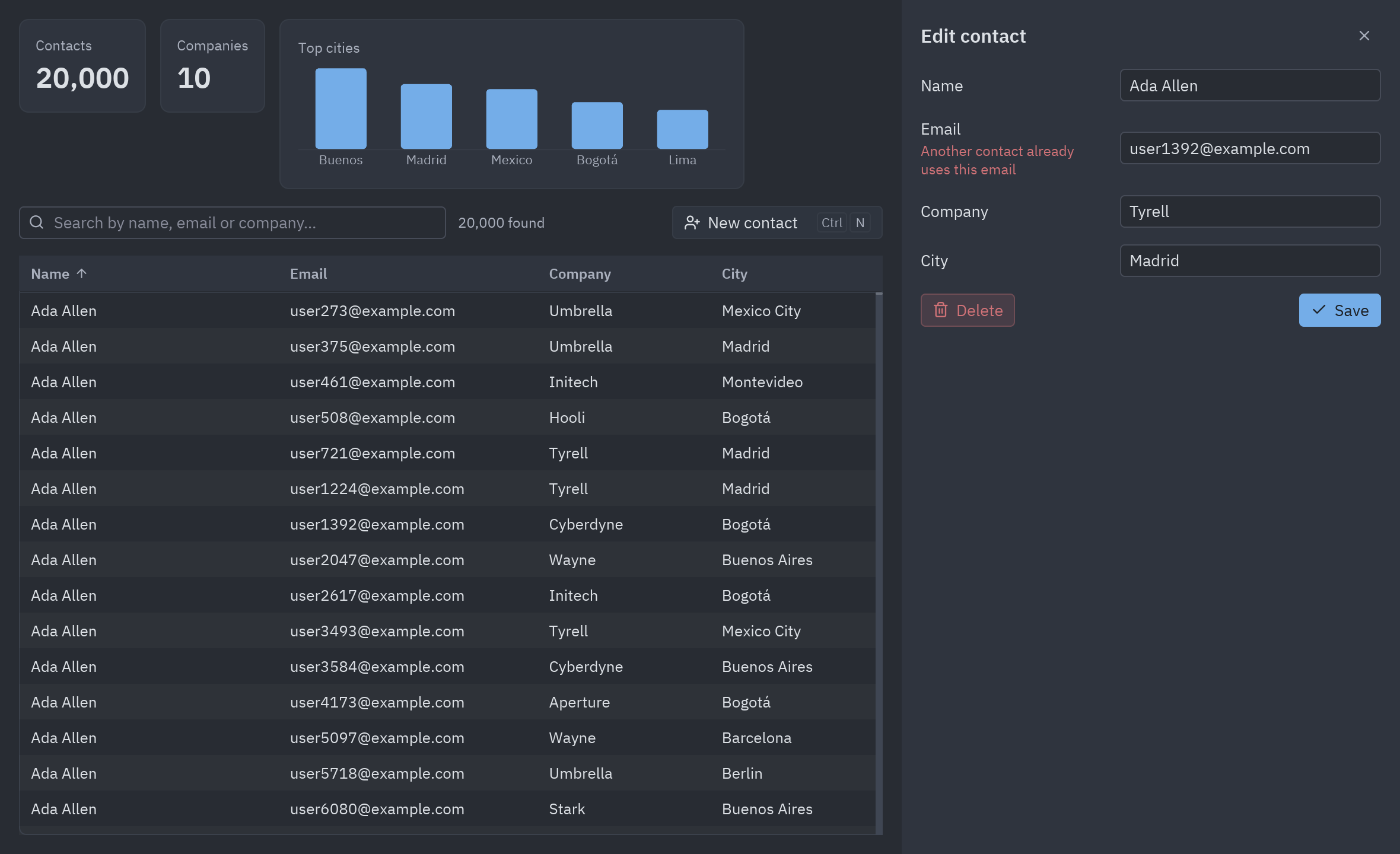
Task: Edit the City field Madrid
Action: (x=1250, y=260)
